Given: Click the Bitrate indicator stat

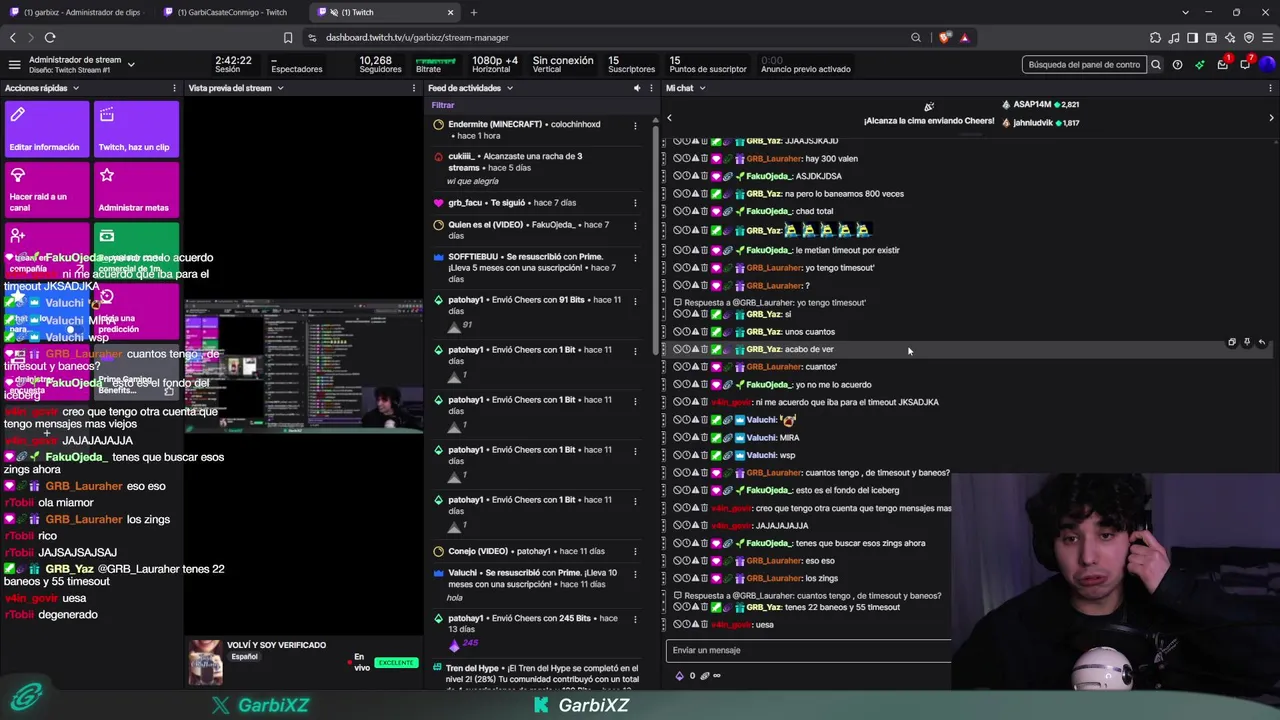Looking at the screenshot, I should click(436, 65).
